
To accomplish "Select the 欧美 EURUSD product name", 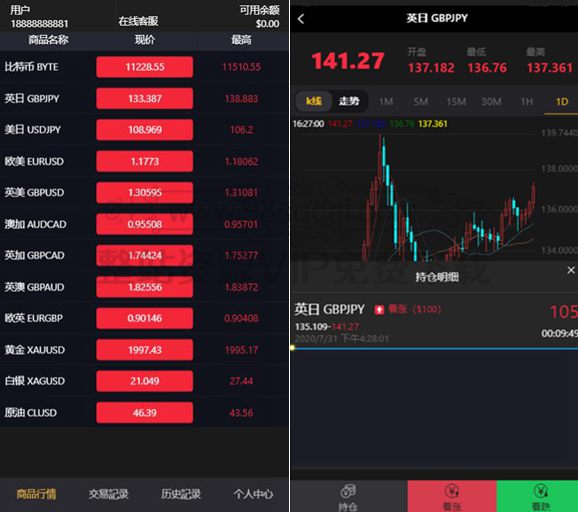I will (x=34, y=161).
